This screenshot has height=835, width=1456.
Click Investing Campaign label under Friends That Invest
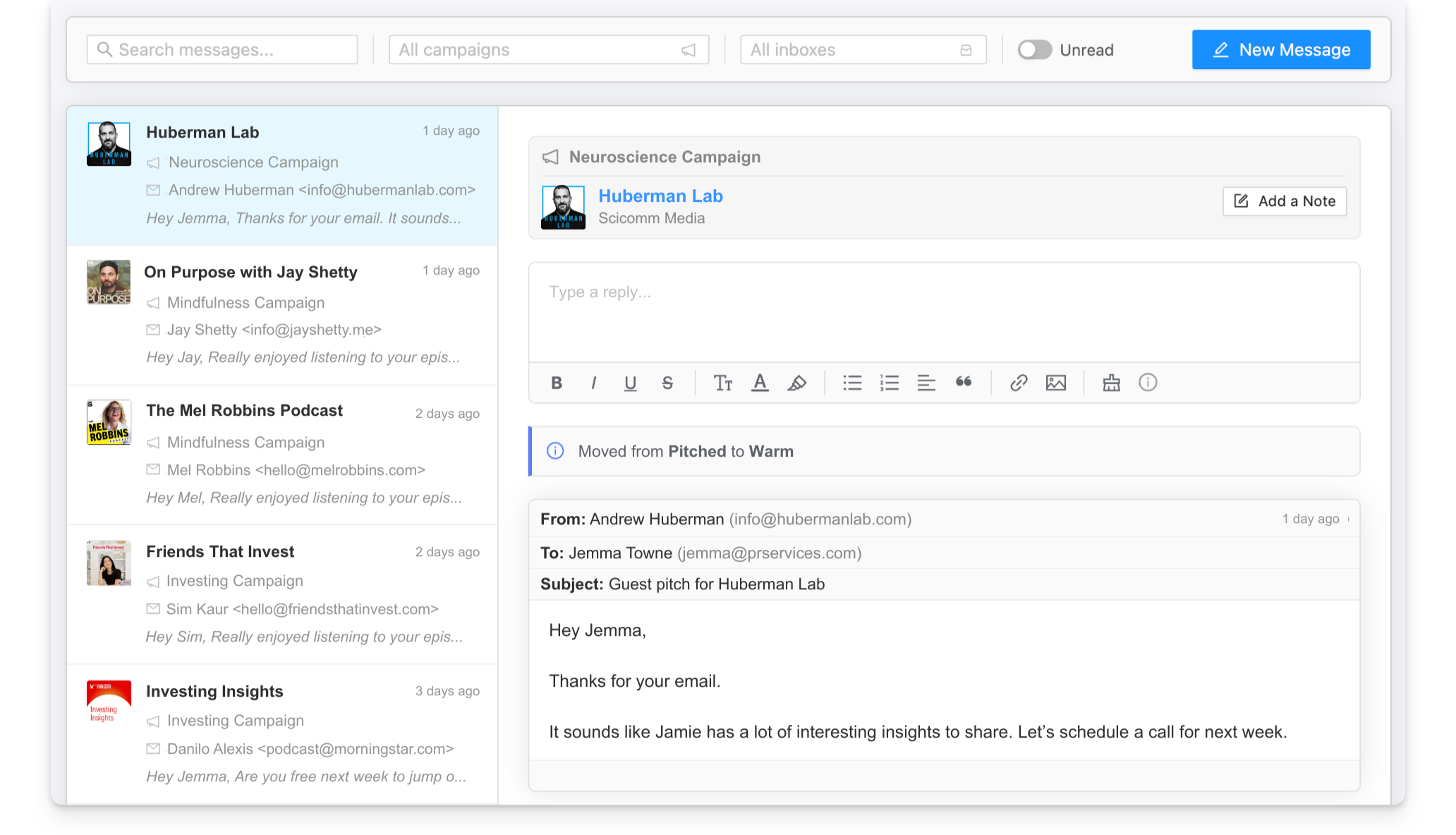pyautogui.click(x=234, y=581)
